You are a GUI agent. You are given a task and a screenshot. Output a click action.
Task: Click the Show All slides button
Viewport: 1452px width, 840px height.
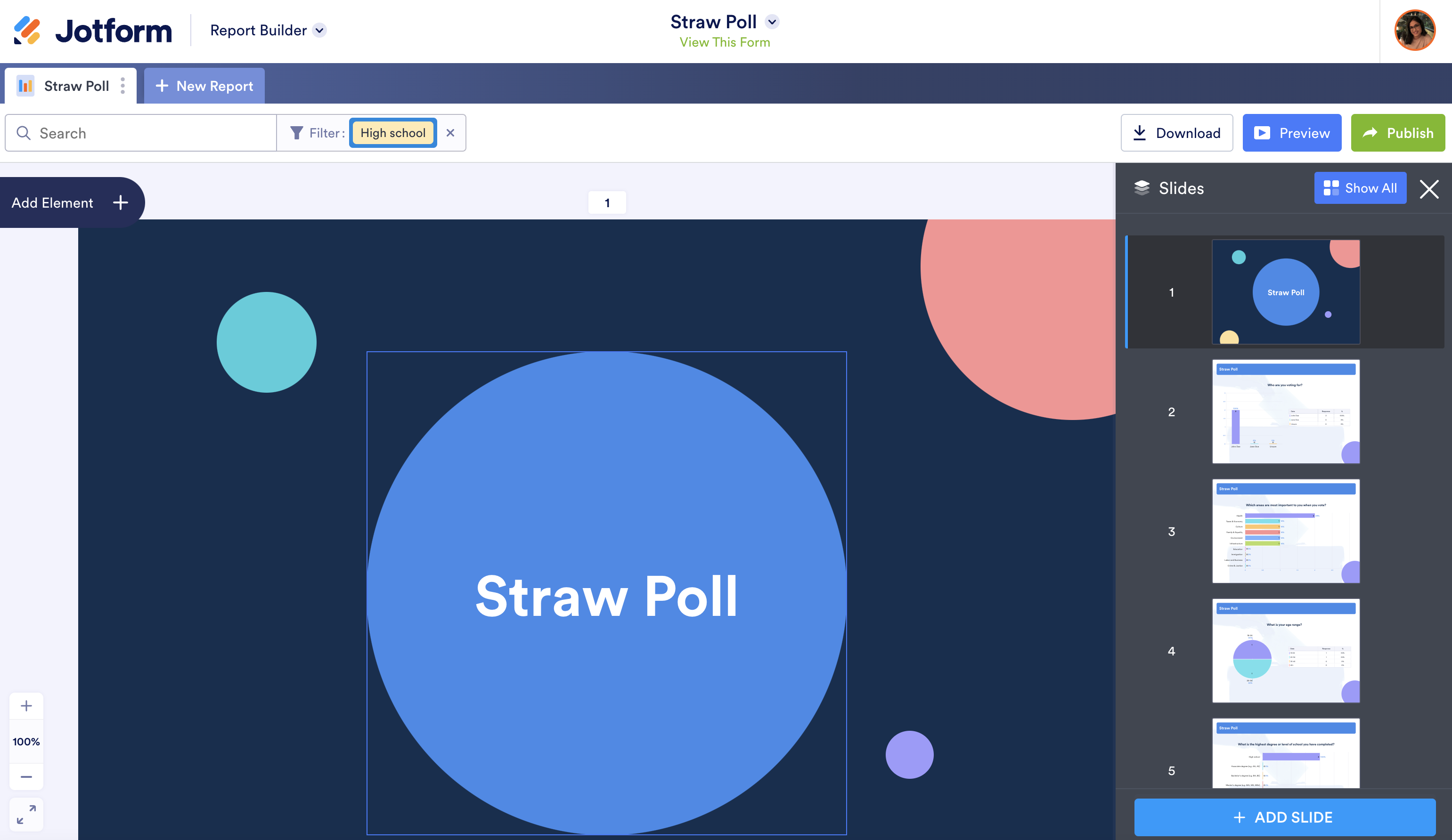tap(1360, 188)
